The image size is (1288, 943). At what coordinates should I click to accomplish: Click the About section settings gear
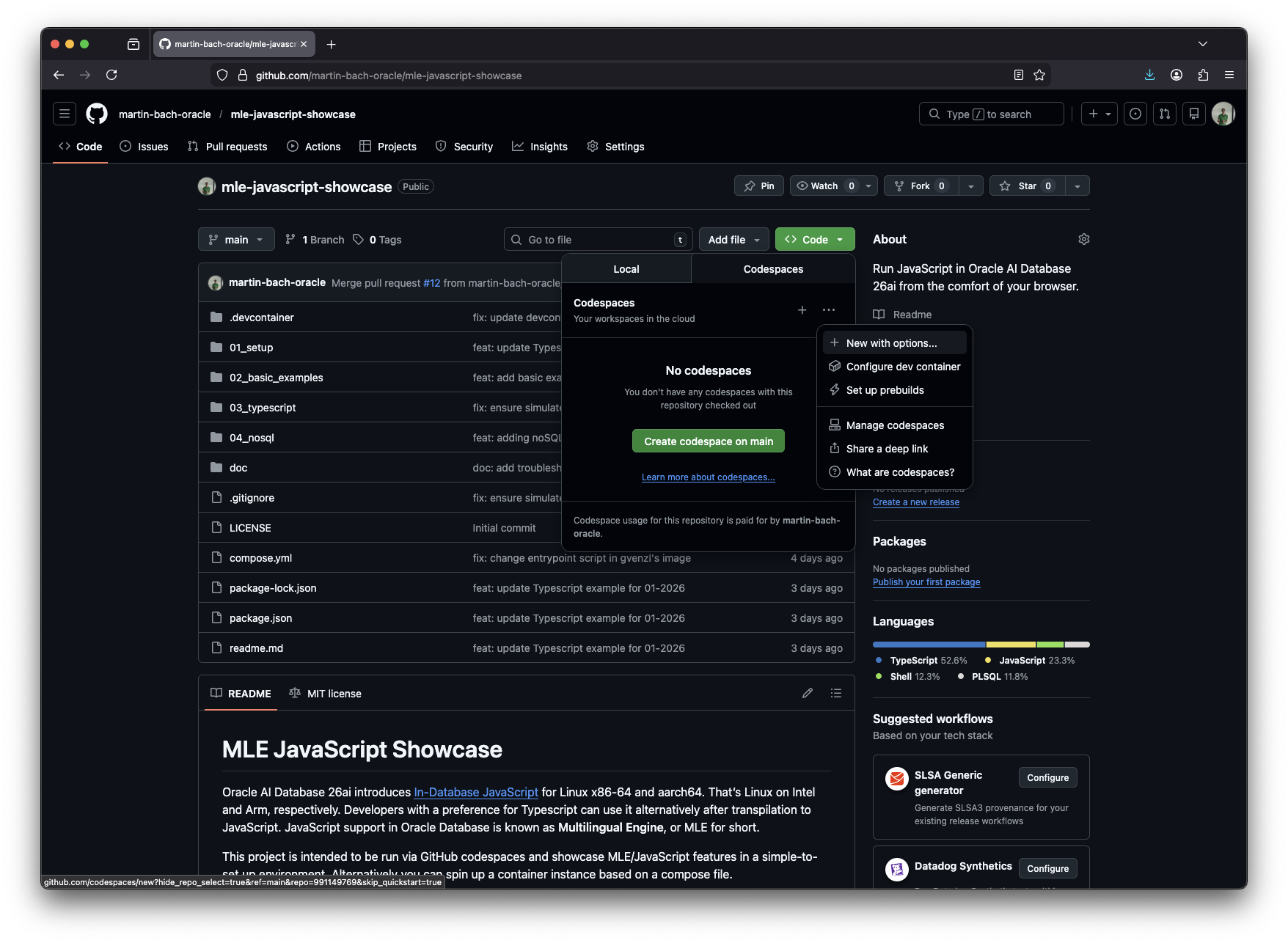[x=1083, y=239]
